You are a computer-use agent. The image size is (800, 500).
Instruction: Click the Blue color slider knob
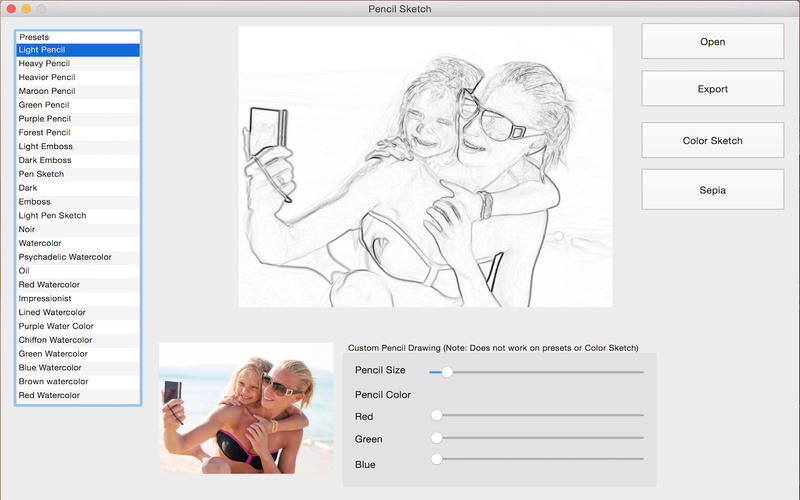point(436,459)
